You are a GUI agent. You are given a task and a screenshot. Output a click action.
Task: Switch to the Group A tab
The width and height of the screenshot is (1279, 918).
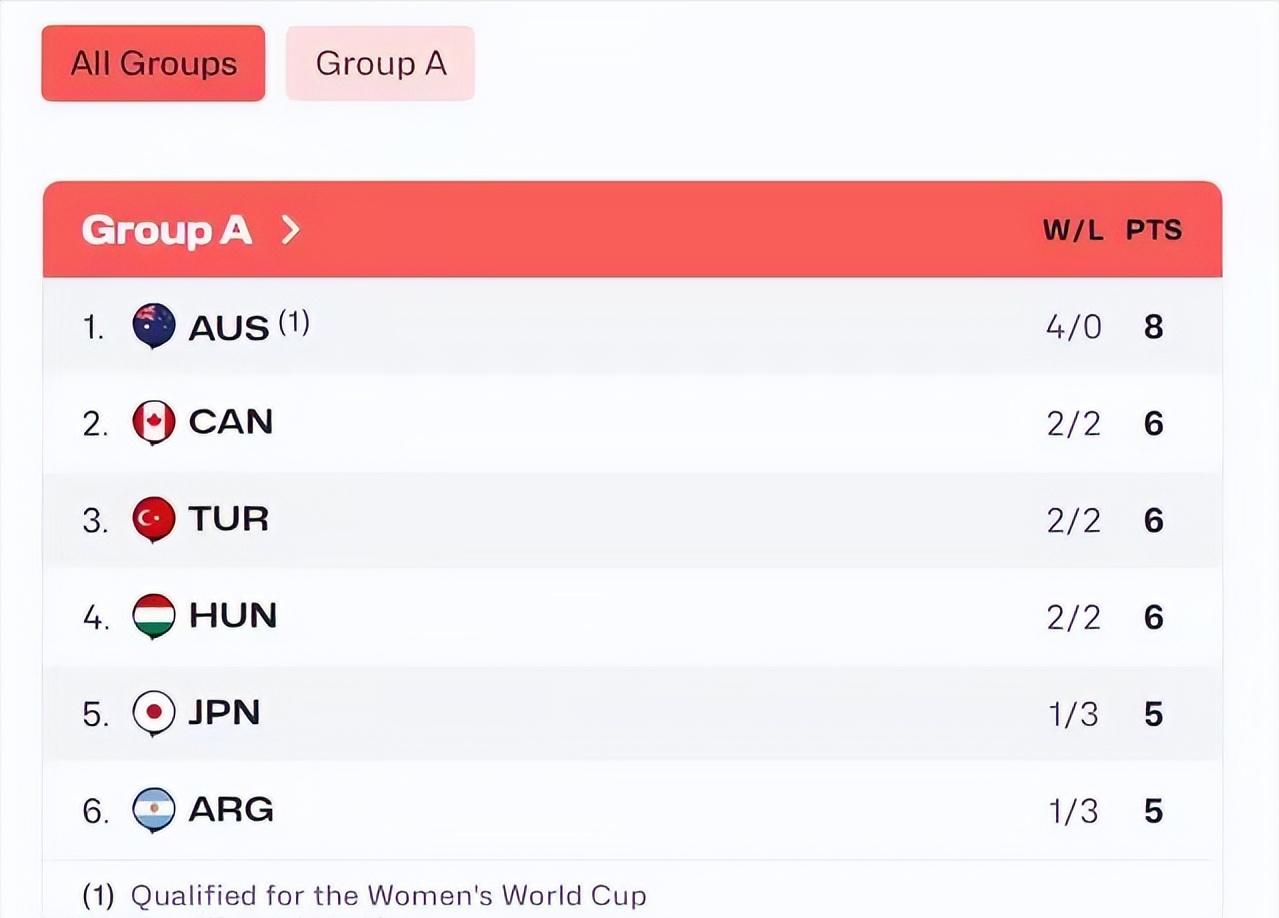[x=380, y=64]
